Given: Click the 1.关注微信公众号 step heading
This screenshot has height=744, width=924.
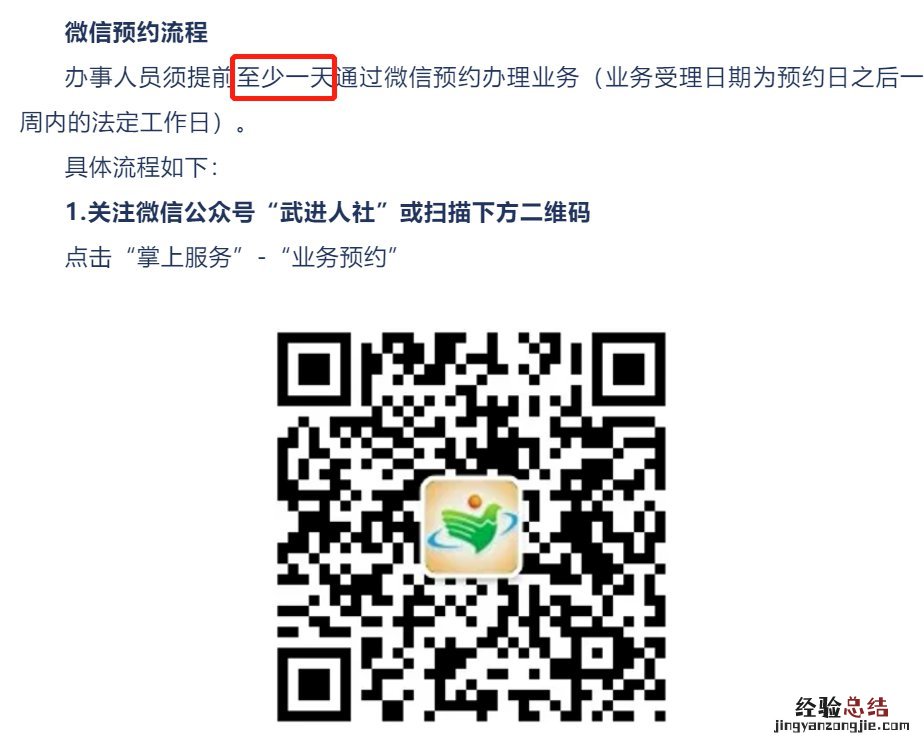Looking at the screenshot, I should tap(160, 212).
